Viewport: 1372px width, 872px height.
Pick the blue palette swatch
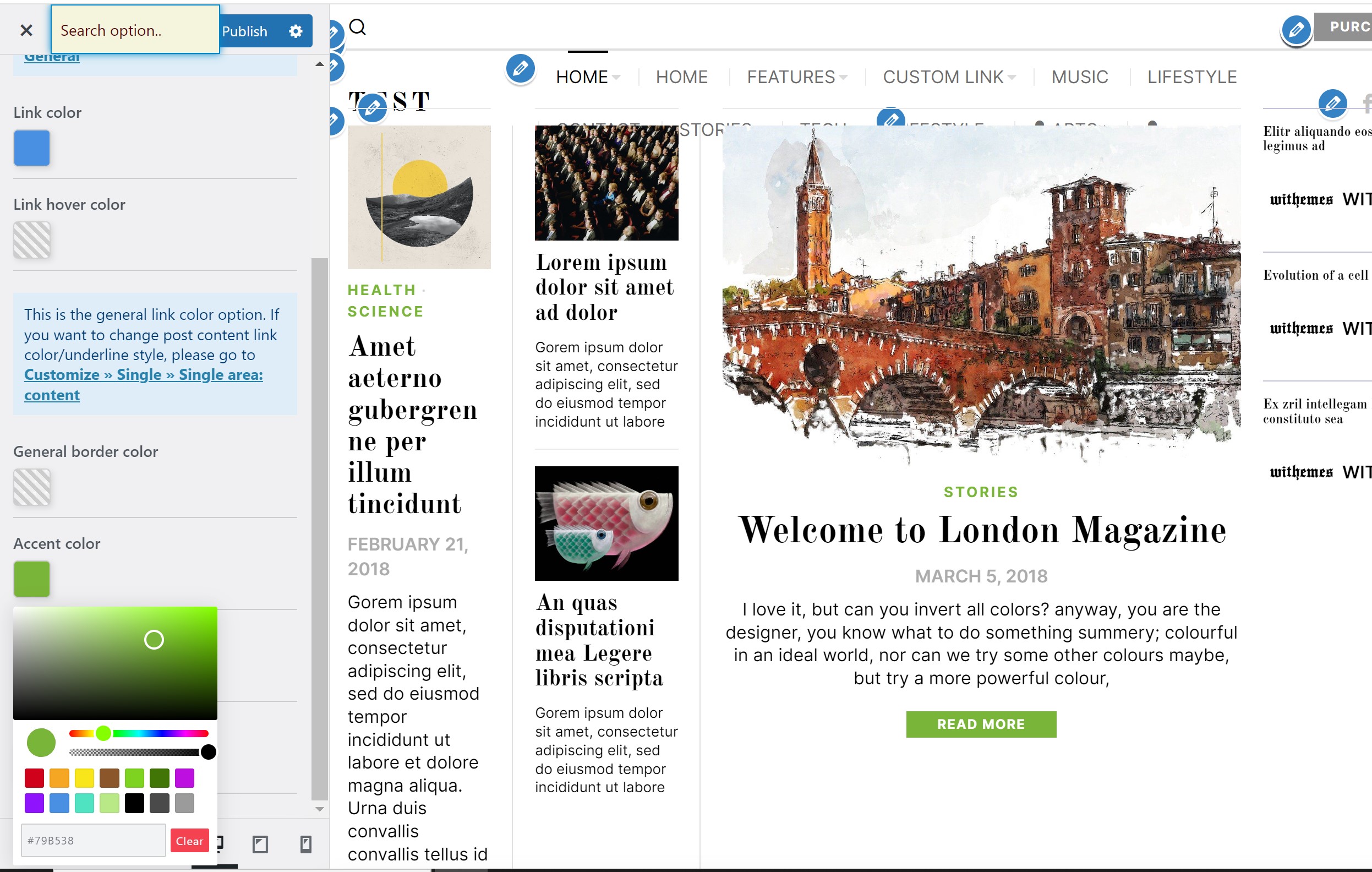point(59,803)
